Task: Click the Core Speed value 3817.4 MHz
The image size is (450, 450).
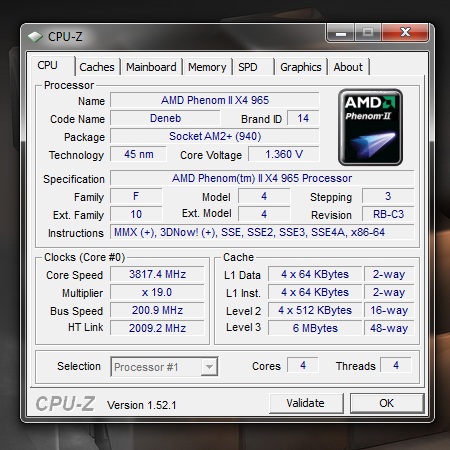Action: click(x=157, y=274)
